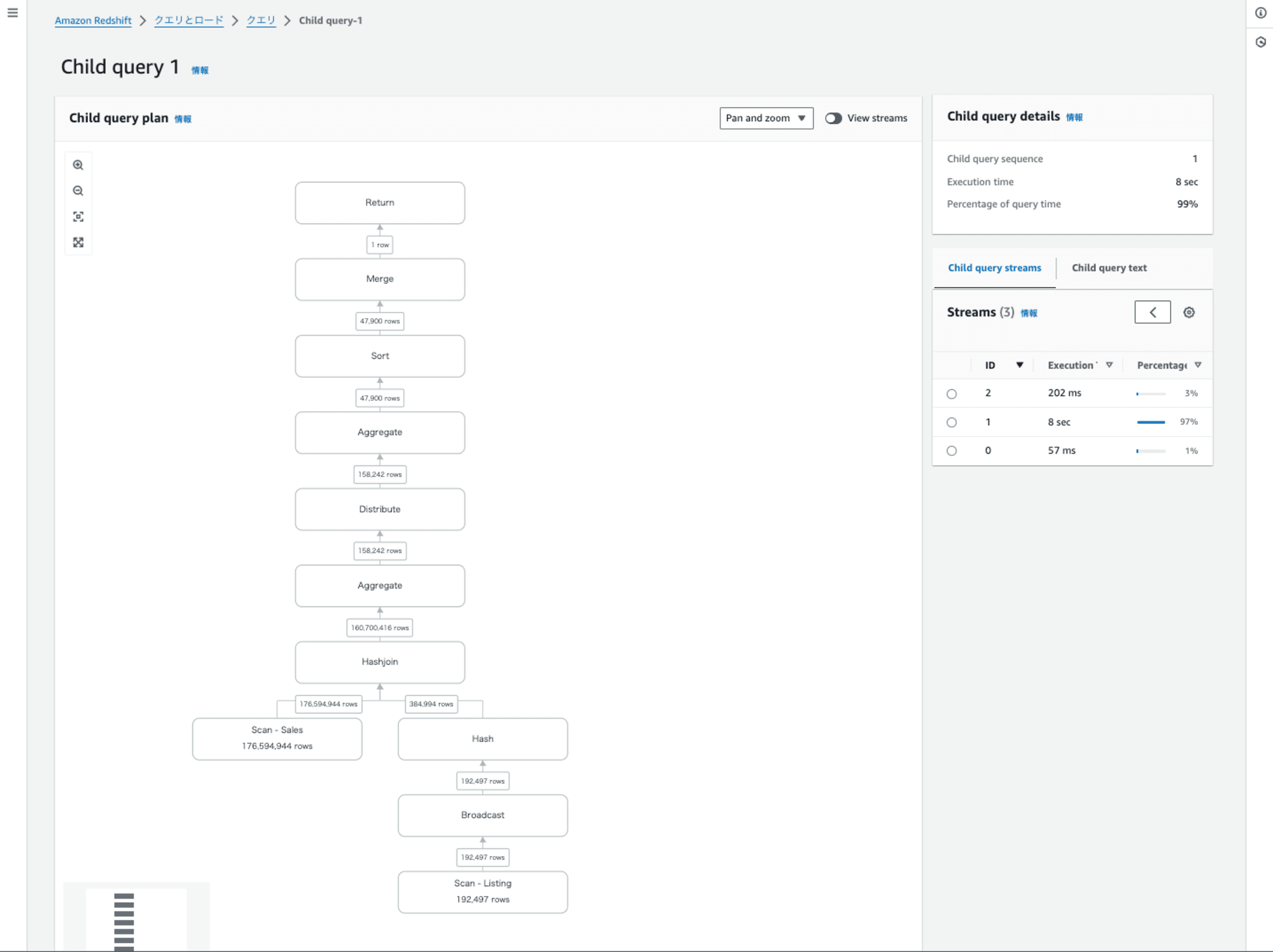This screenshot has width=1273, height=952.
Task: Open 情報 link beside Child query details
Action: 1074,117
